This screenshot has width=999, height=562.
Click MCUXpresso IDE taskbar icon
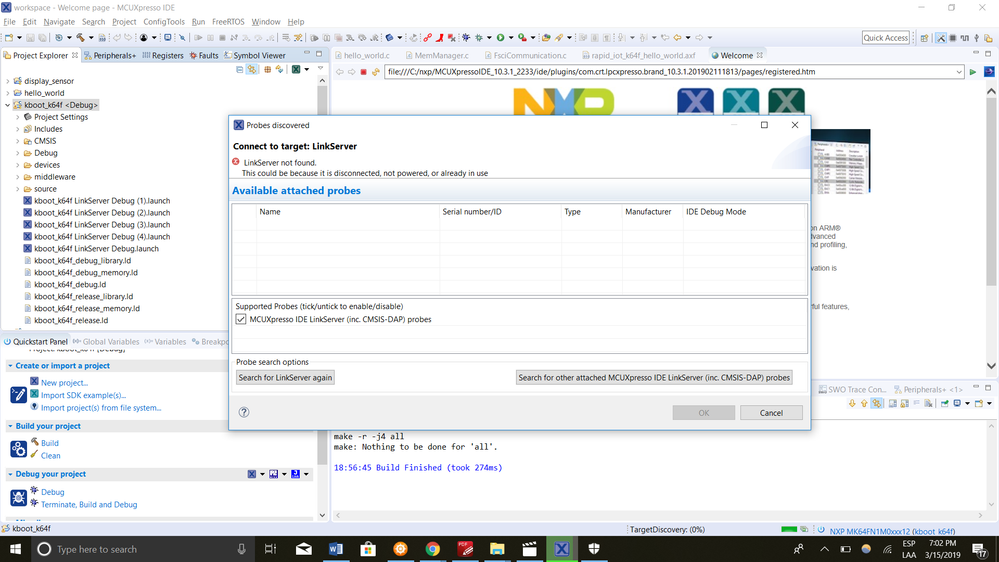coord(561,549)
